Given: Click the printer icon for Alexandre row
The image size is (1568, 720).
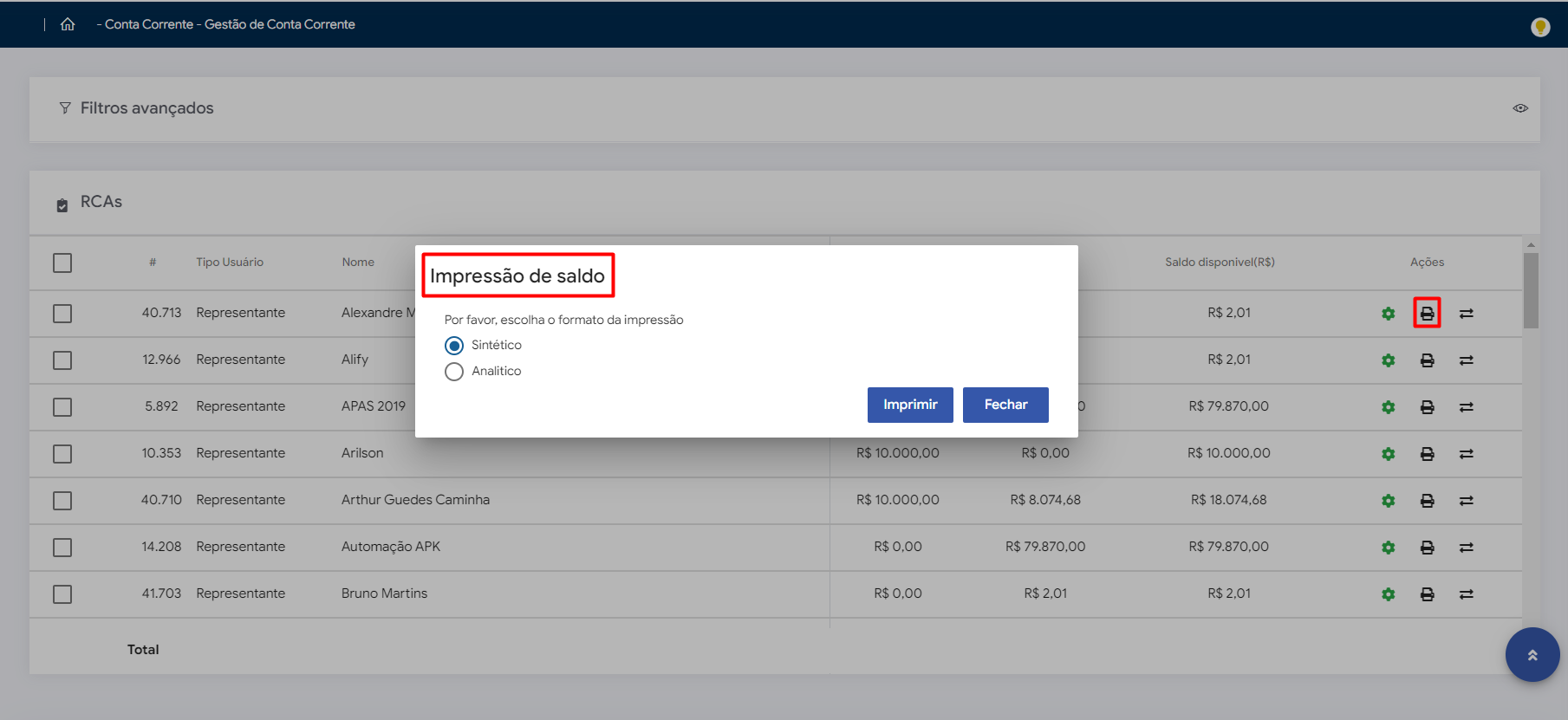Looking at the screenshot, I should click(1427, 314).
